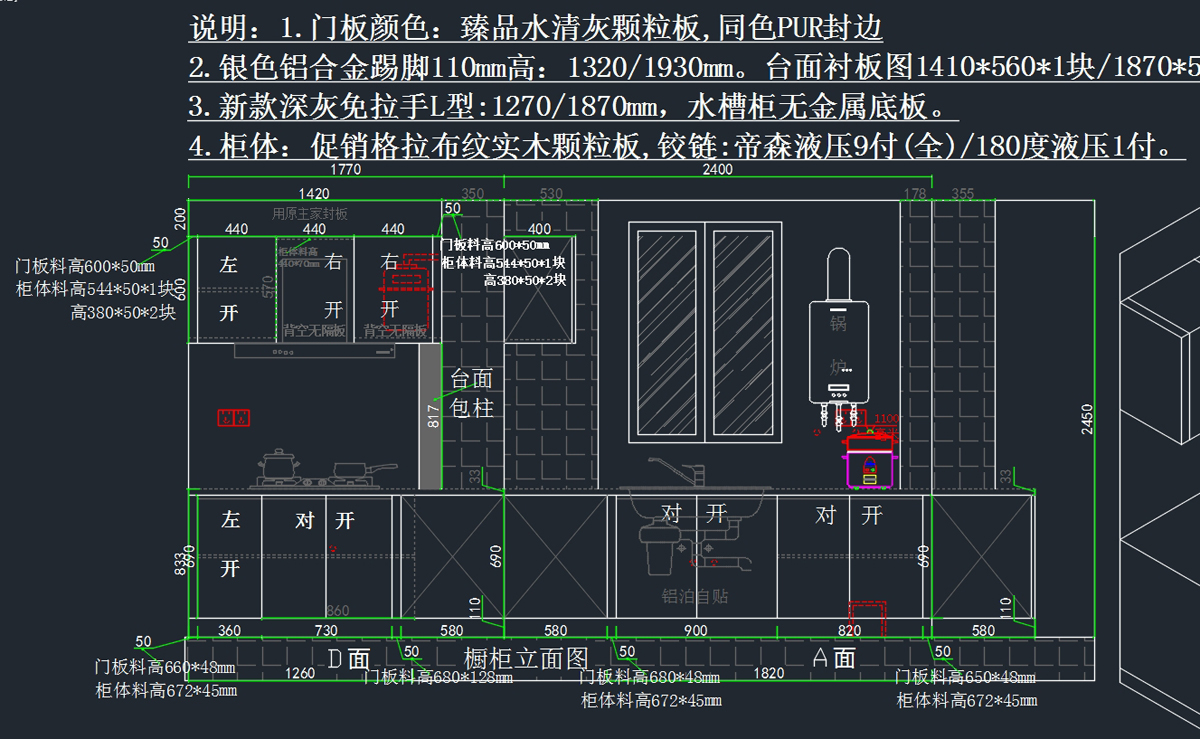Click the double-pane window in the elevation
Image resolution: width=1200 pixels, height=739 pixels.
704,331
